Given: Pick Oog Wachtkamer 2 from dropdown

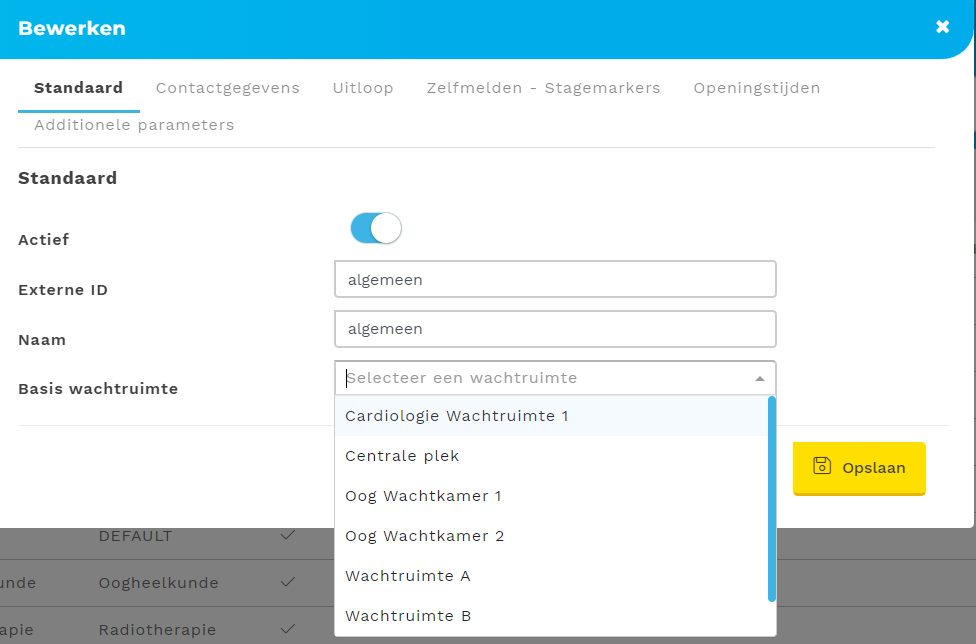Looking at the screenshot, I should (x=424, y=536).
